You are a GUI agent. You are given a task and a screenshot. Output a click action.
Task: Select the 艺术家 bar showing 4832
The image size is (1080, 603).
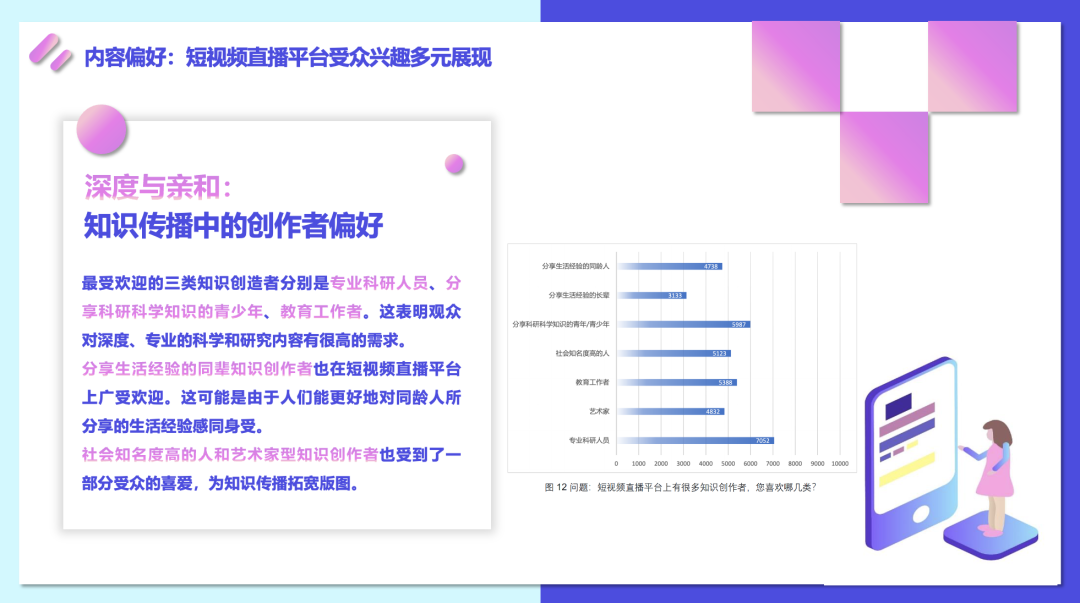pos(669,411)
